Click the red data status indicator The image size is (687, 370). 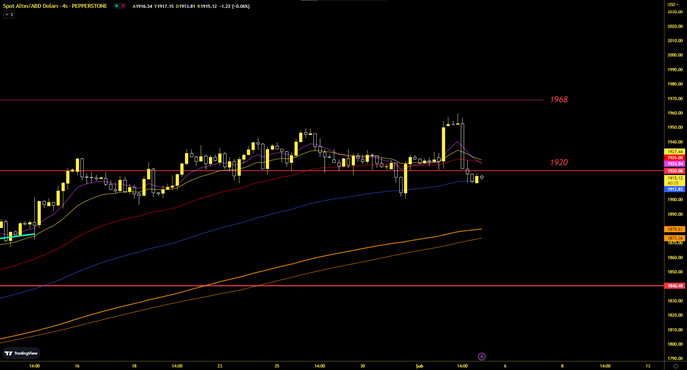tap(123, 6)
